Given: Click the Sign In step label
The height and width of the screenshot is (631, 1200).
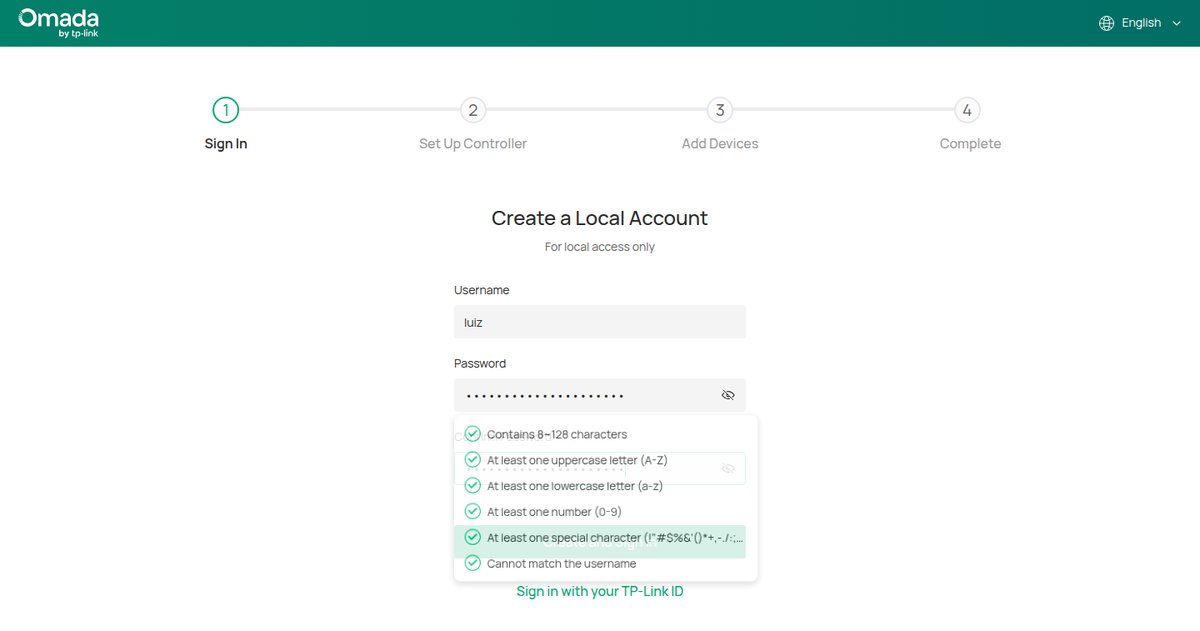Looking at the screenshot, I should [x=226, y=144].
